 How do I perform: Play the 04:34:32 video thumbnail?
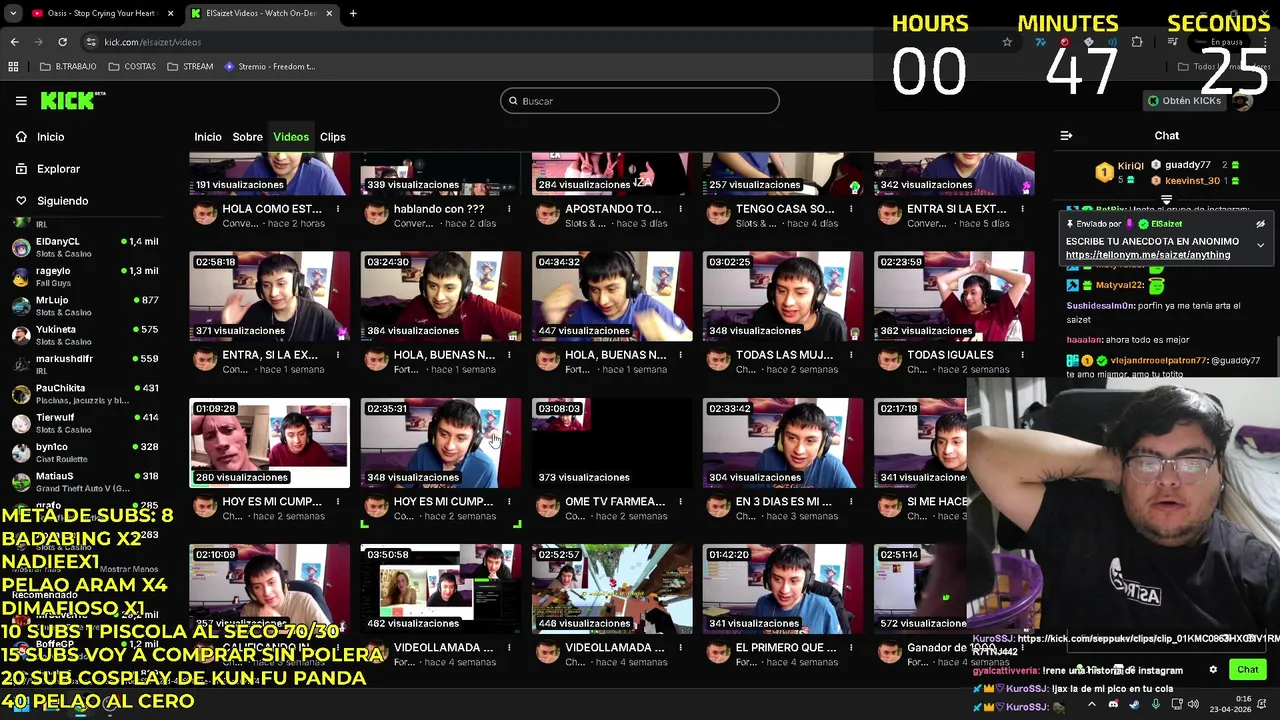(x=612, y=296)
